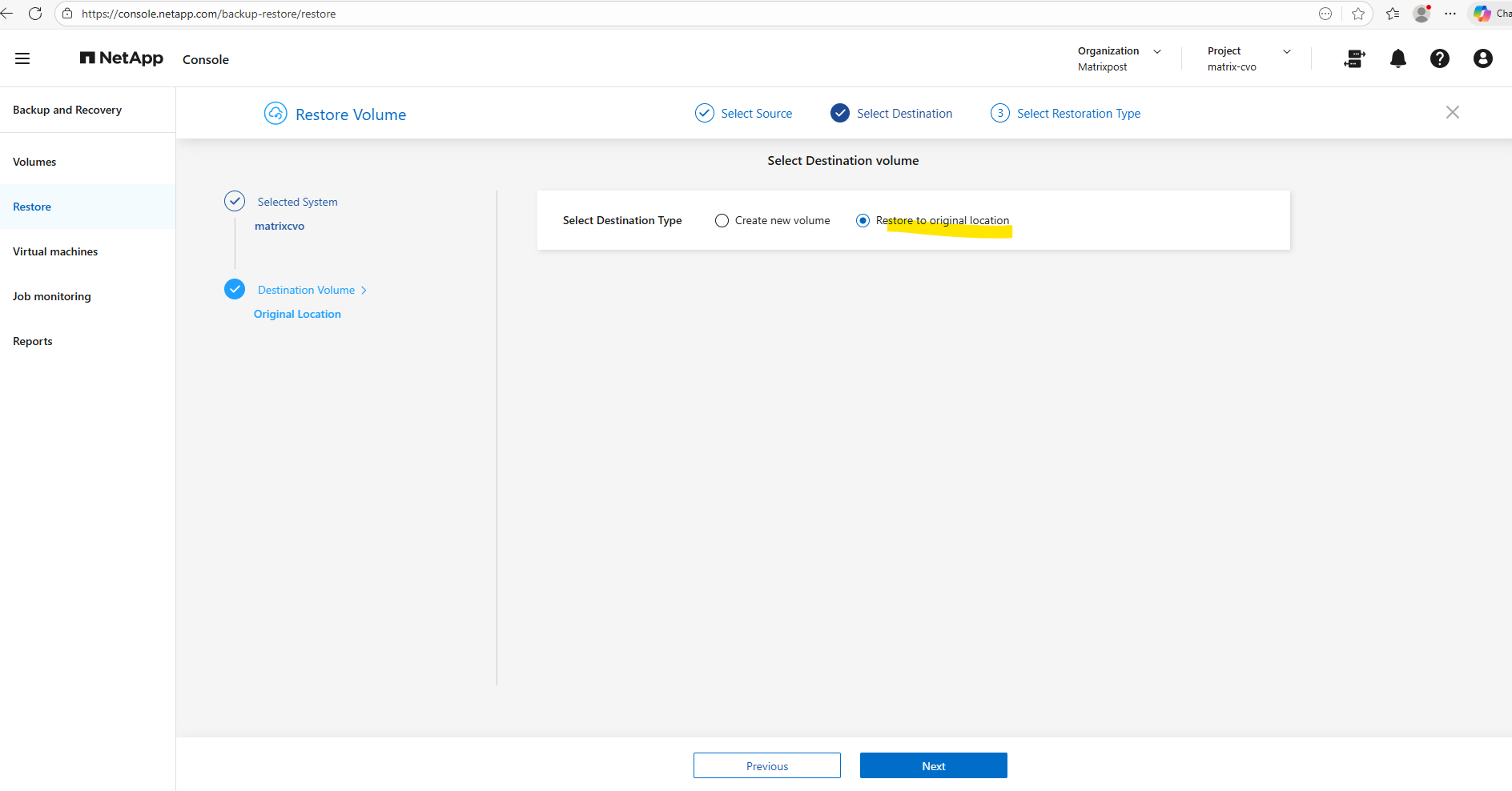Click the Next button
Image resolution: width=1512 pixels, height=791 pixels.
(x=933, y=765)
